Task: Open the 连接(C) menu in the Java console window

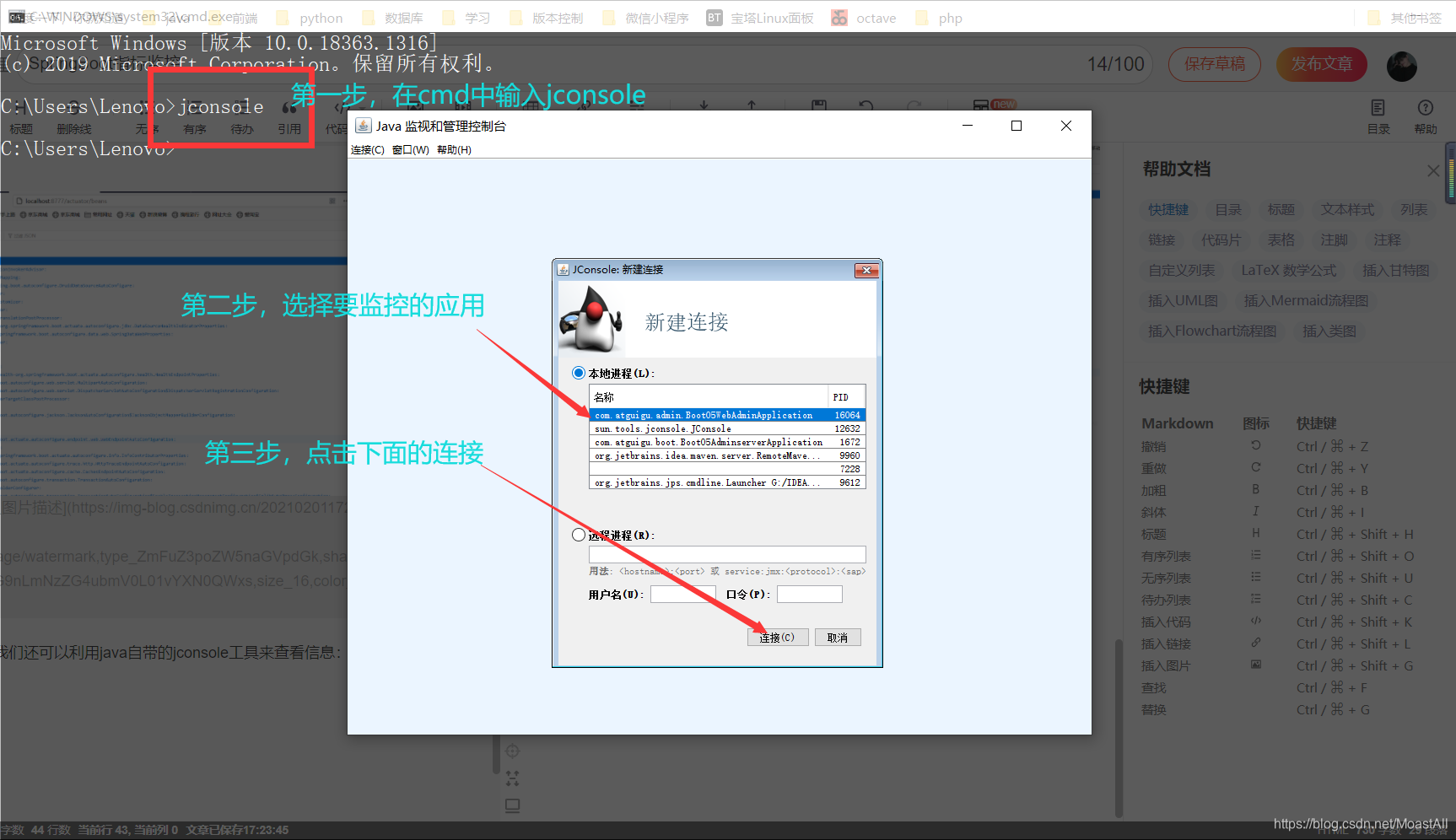Action: click(x=367, y=150)
